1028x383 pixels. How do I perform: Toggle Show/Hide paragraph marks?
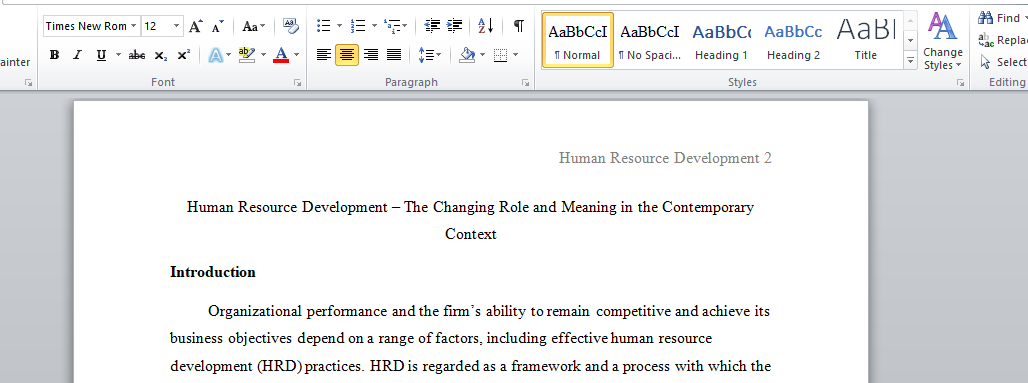coord(519,26)
